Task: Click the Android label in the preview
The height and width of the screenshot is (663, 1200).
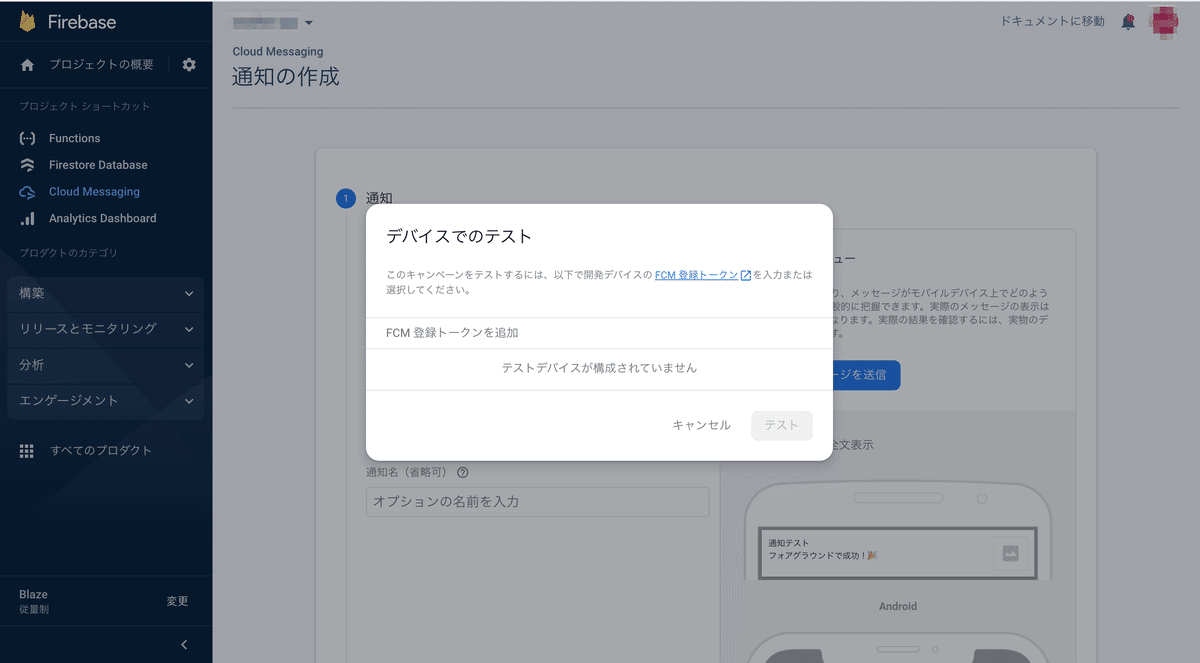Action: 897,606
